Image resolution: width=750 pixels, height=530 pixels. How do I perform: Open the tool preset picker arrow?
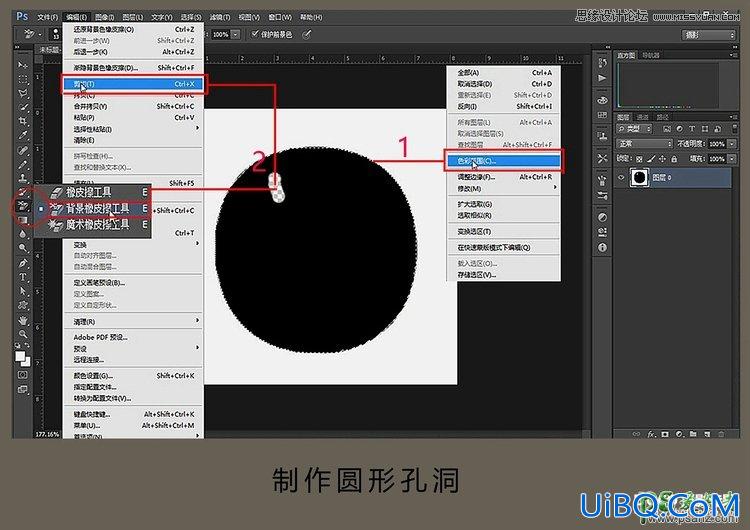coord(40,34)
